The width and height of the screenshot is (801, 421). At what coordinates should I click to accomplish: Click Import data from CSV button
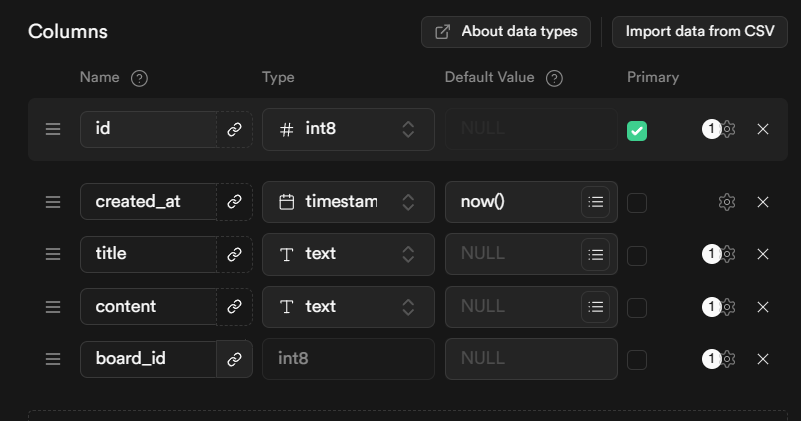coord(700,31)
